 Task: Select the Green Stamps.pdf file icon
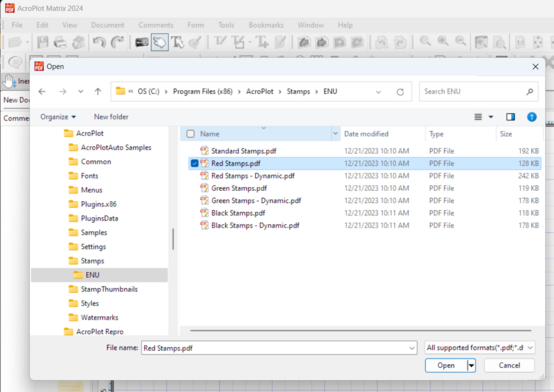point(204,188)
